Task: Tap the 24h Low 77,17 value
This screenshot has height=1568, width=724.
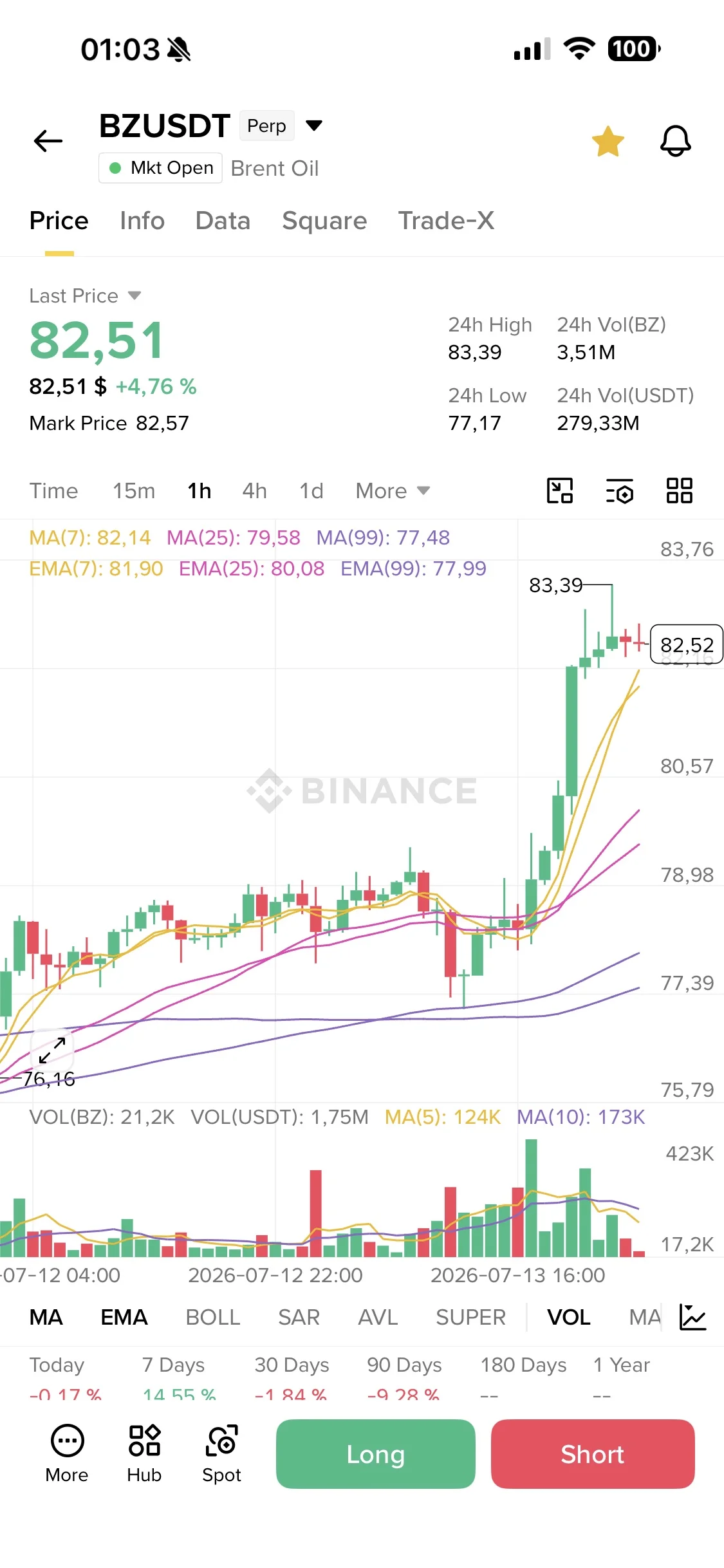Action: point(475,423)
